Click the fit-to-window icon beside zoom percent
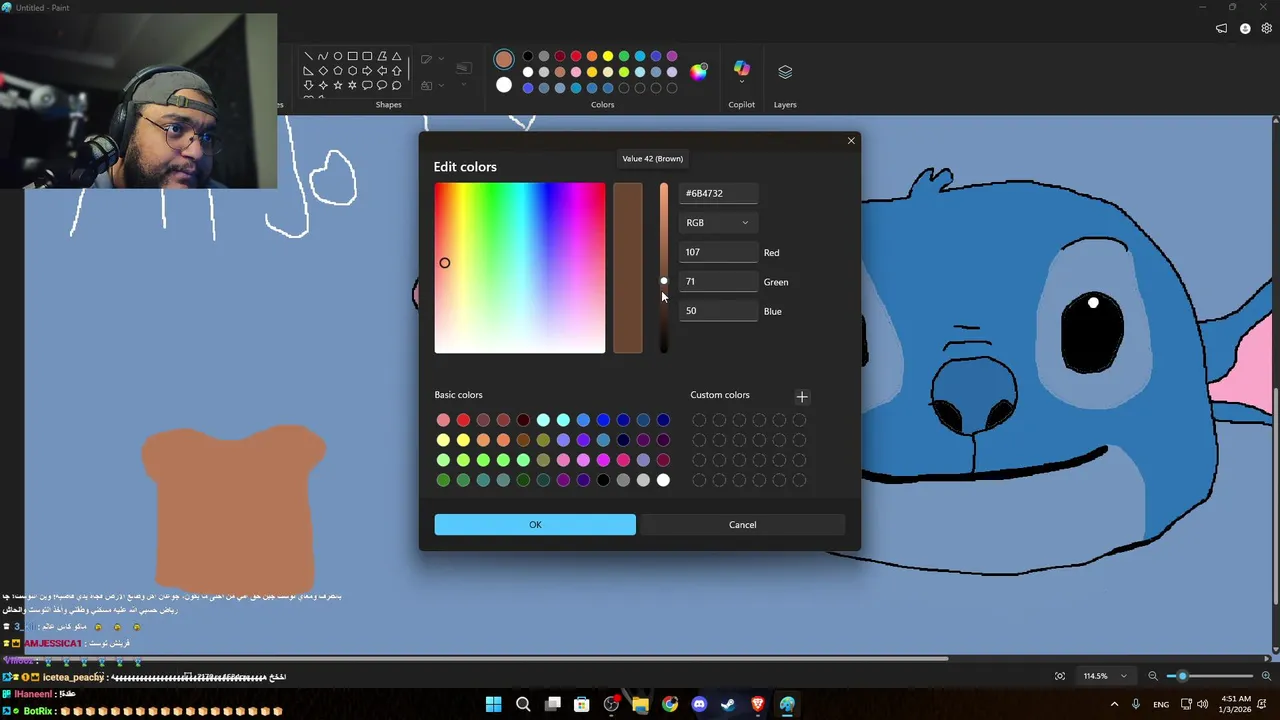This screenshot has width=1280, height=720. [1060, 676]
